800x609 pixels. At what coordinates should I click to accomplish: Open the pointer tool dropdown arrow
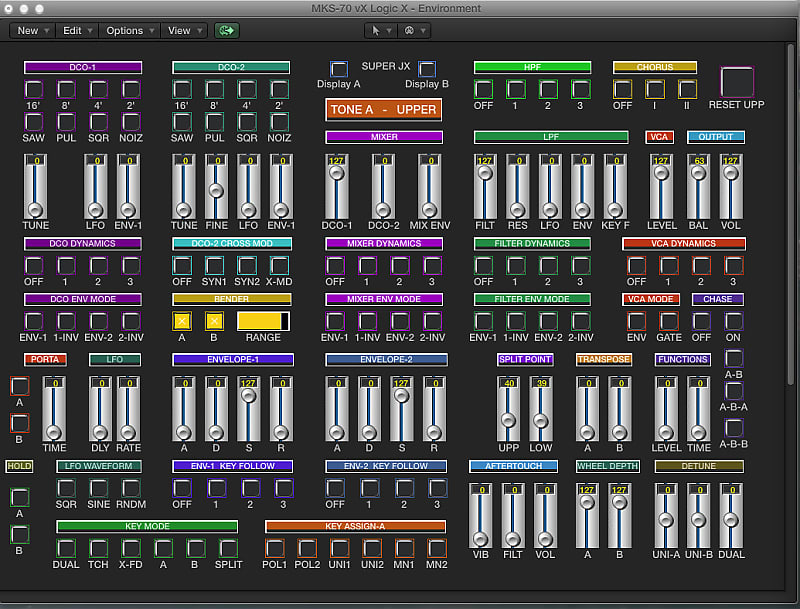pyautogui.click(x=391, y=30)
